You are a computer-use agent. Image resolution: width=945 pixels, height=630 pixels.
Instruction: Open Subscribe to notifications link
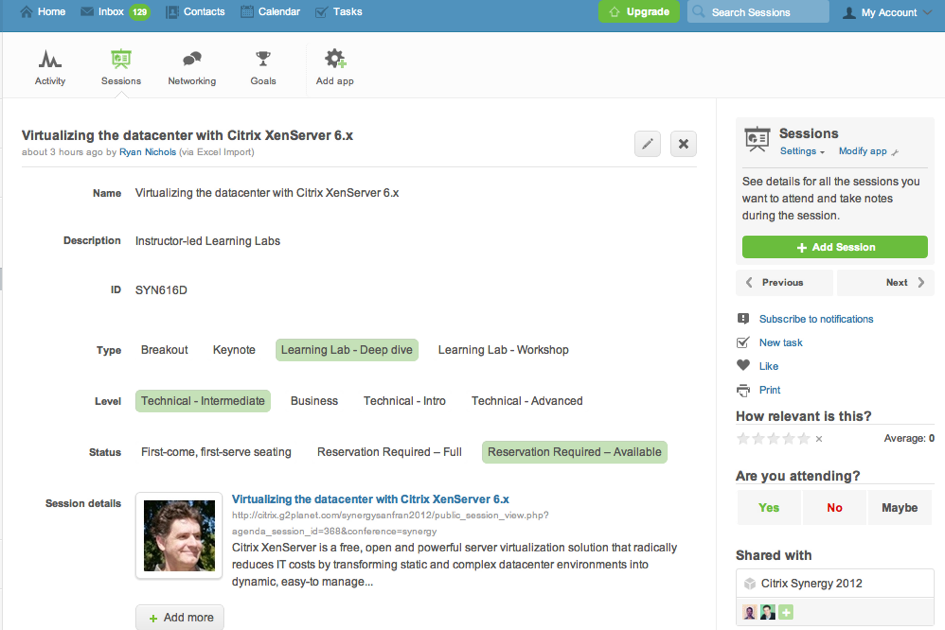point(816,319)
